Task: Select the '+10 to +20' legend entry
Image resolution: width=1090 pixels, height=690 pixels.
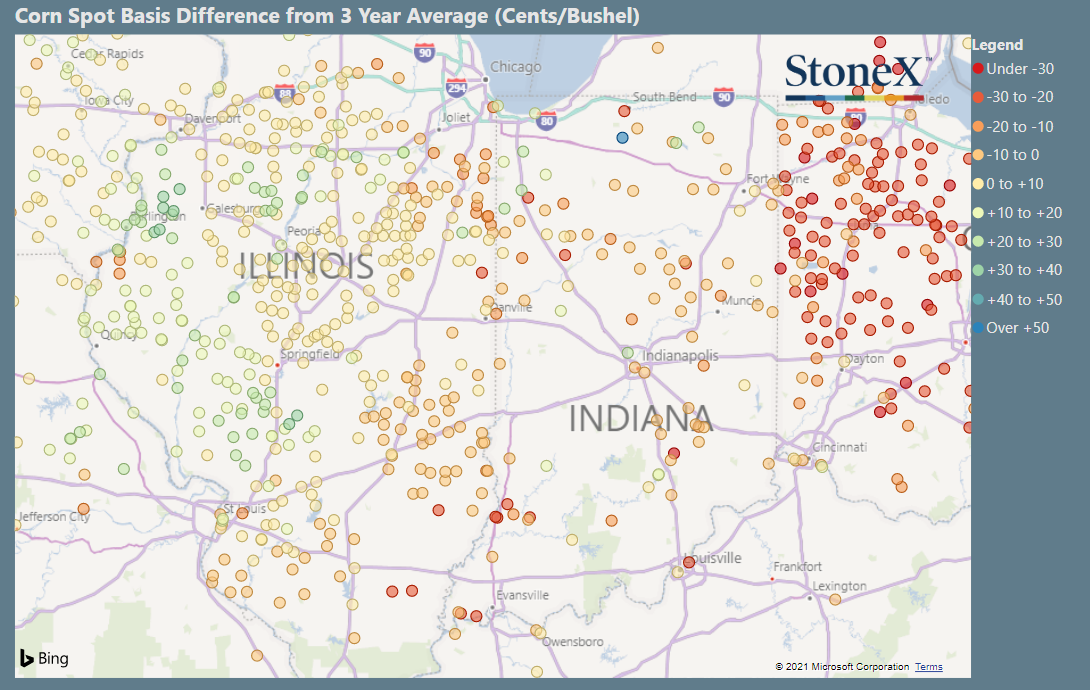Action: click(x=1017, y=213)
